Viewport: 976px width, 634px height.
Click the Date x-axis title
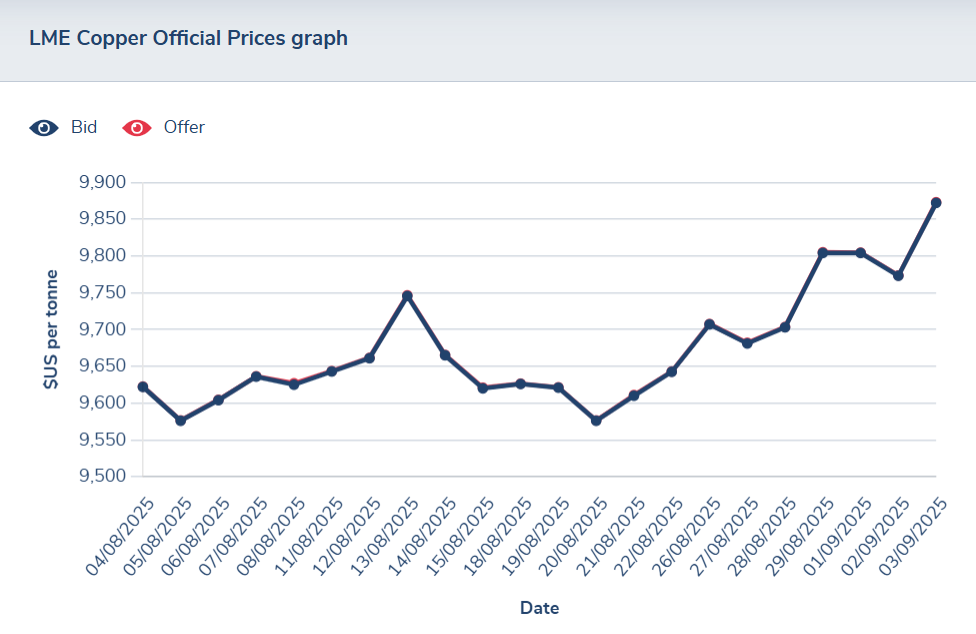click(539, 608)
